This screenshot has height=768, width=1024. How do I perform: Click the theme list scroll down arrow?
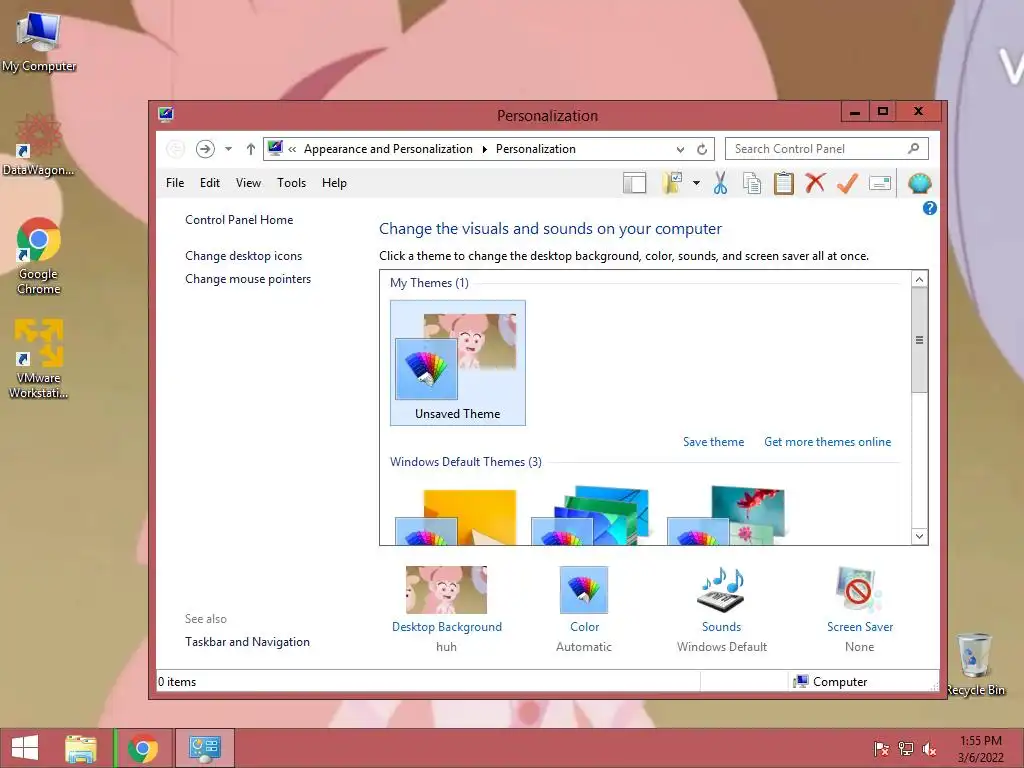920,536
